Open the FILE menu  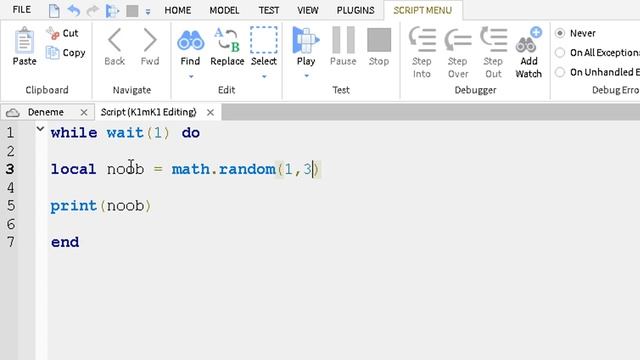coord(22,9)
